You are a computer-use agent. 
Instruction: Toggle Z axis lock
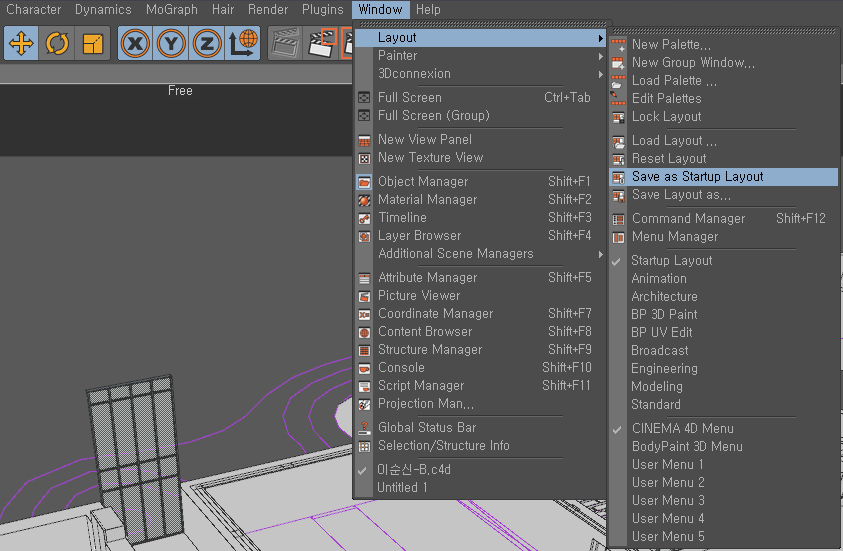(x=207, y=43)
